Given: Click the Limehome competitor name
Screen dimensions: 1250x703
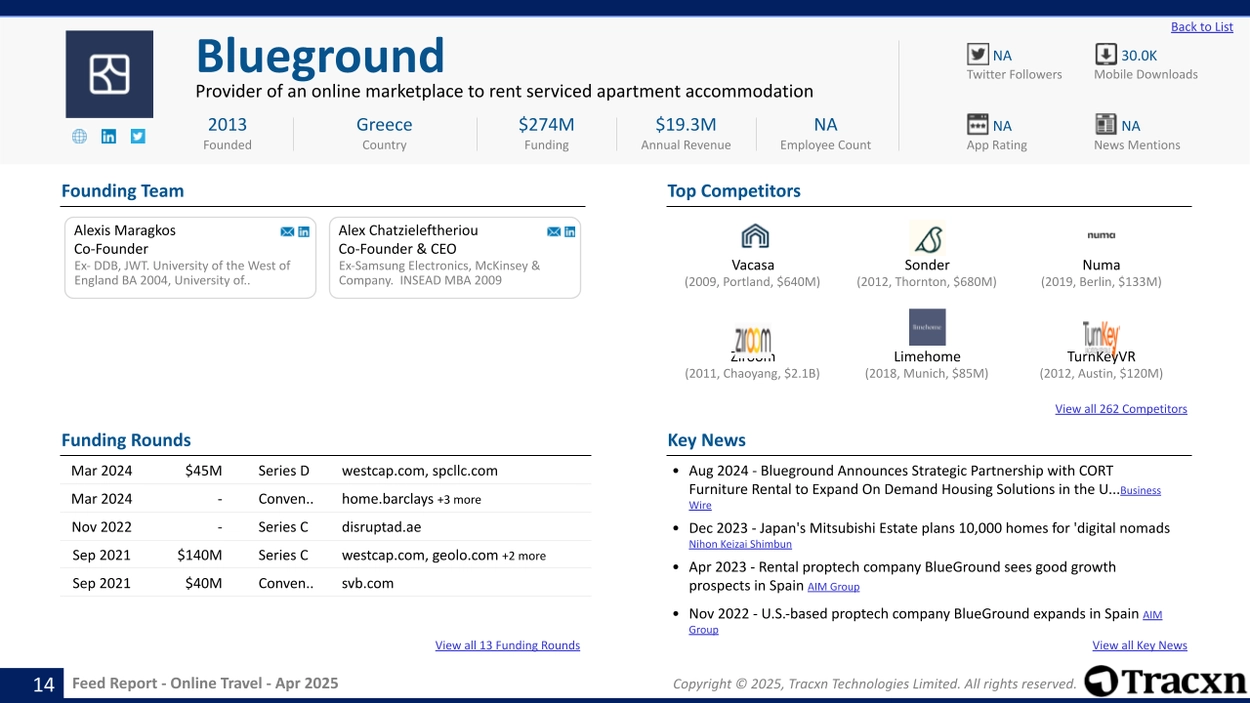Looking at the screenshot, I should click(x=927, y=357).
